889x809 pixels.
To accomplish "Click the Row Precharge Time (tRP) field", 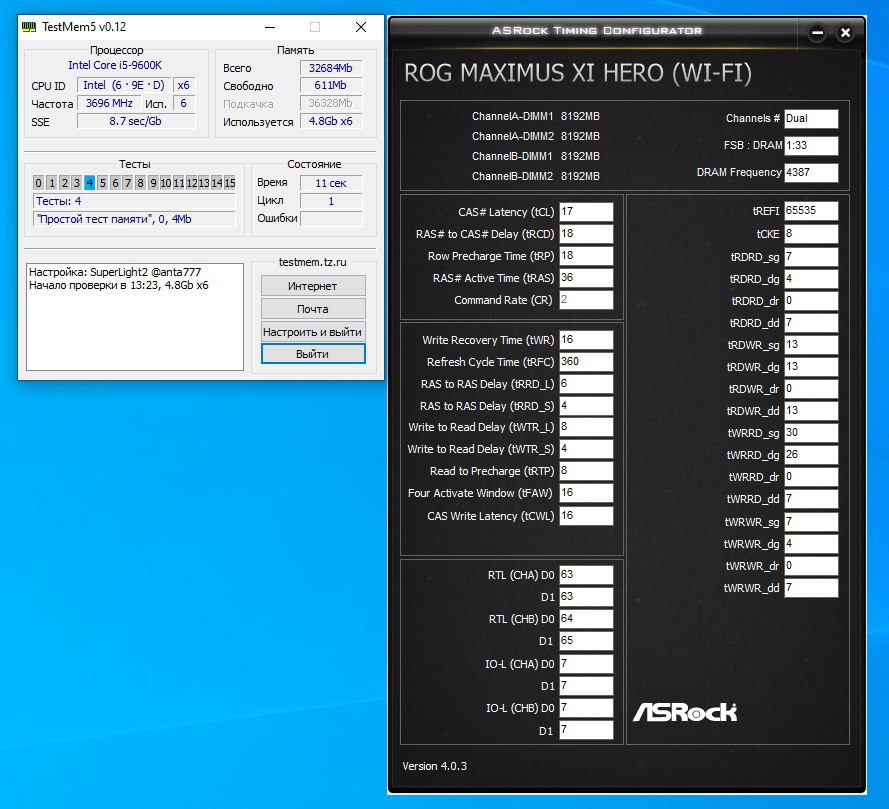I will [586, 256].
